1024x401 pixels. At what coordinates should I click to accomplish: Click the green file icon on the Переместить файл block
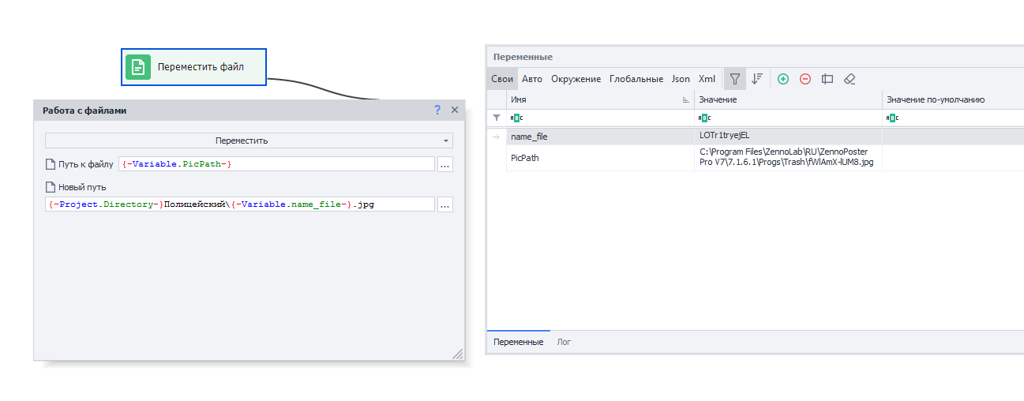139,67
